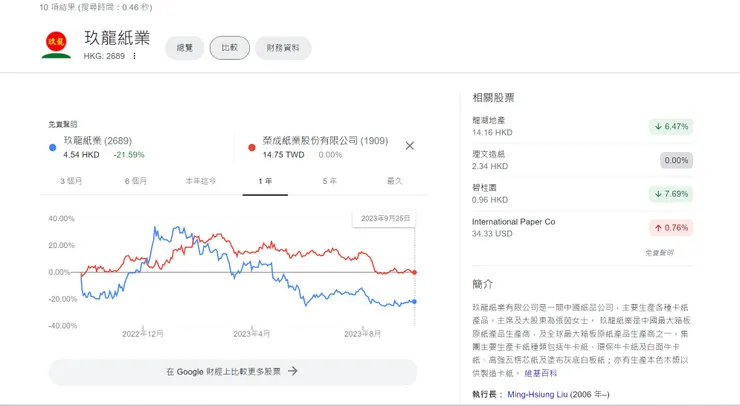Open the 總覽 overview tab
The width and height of the screenshot is (740, 406).
tap(185, 48)
